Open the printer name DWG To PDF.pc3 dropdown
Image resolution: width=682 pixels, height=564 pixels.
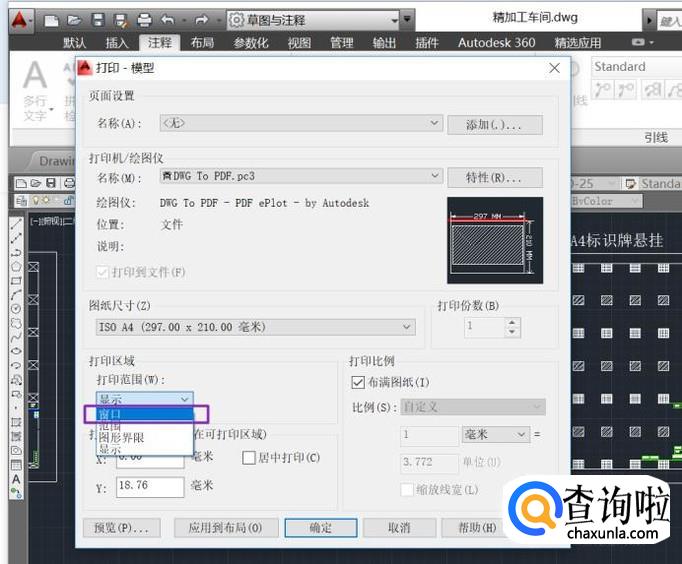[x=301, y=176]
